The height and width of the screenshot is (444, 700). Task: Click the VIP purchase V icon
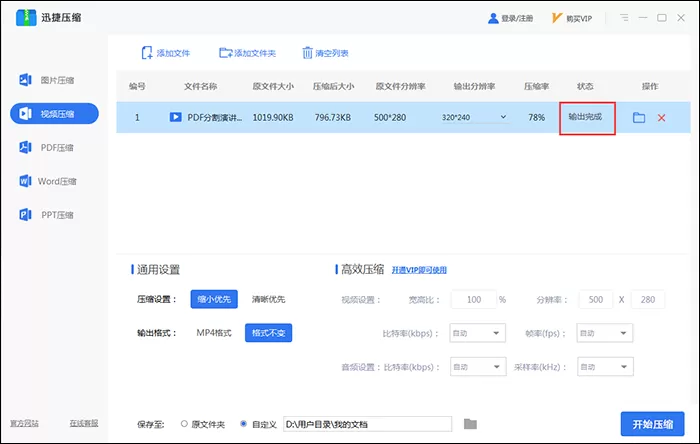557,18
